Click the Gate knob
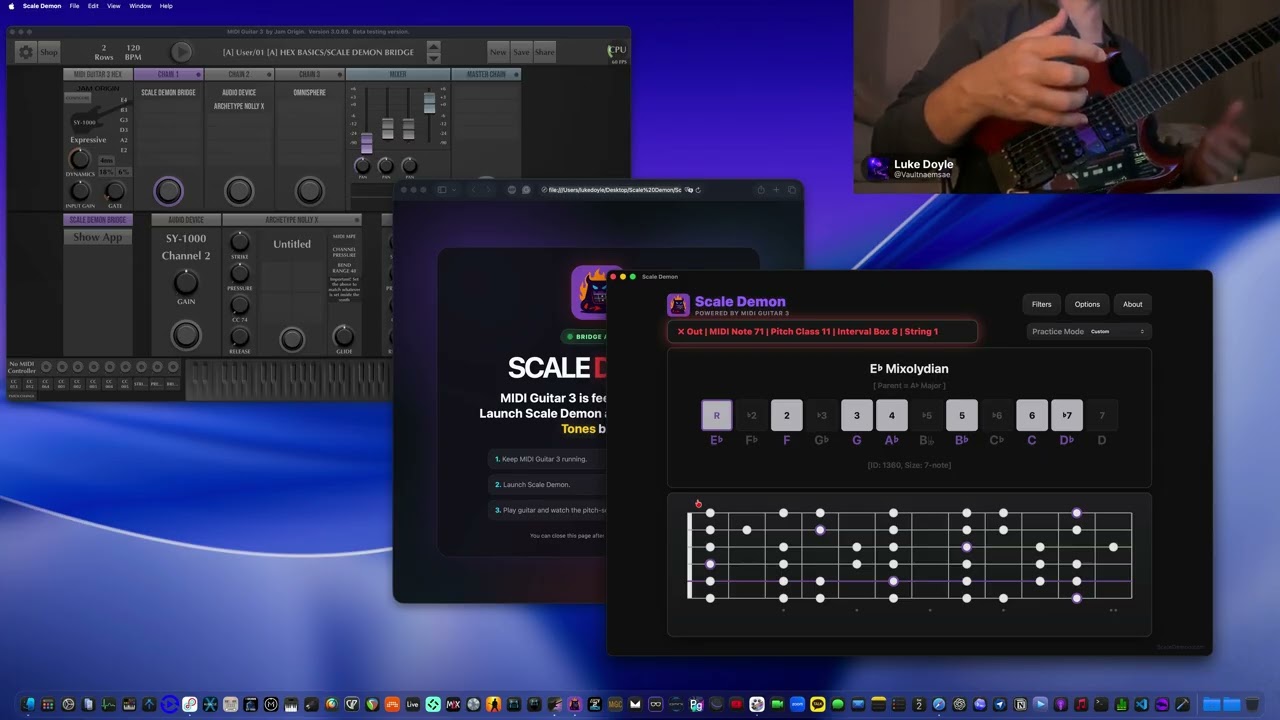Screen dimensions: 1280x720 tap(115, 191)
